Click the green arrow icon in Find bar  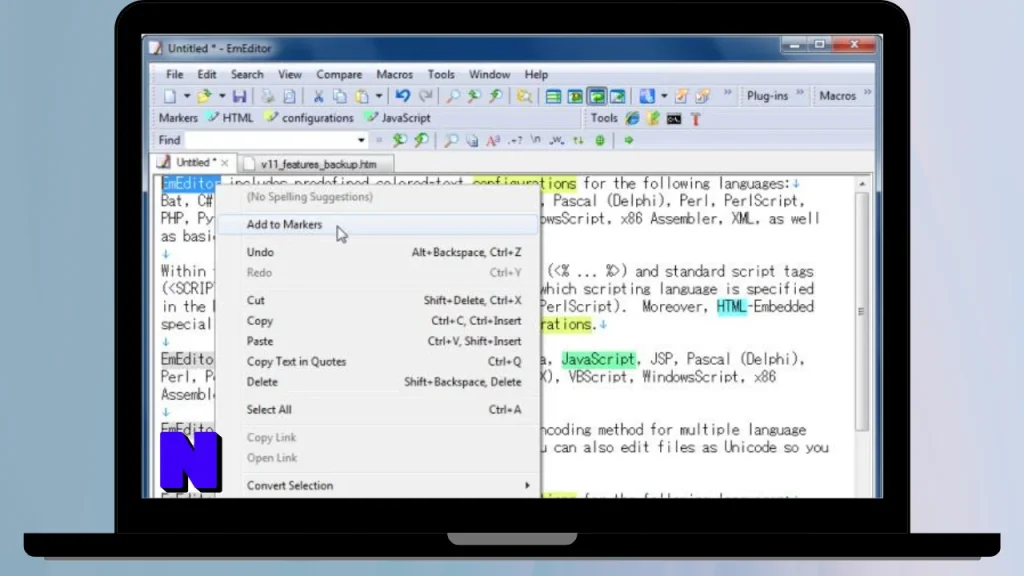[x=629, y=140]
